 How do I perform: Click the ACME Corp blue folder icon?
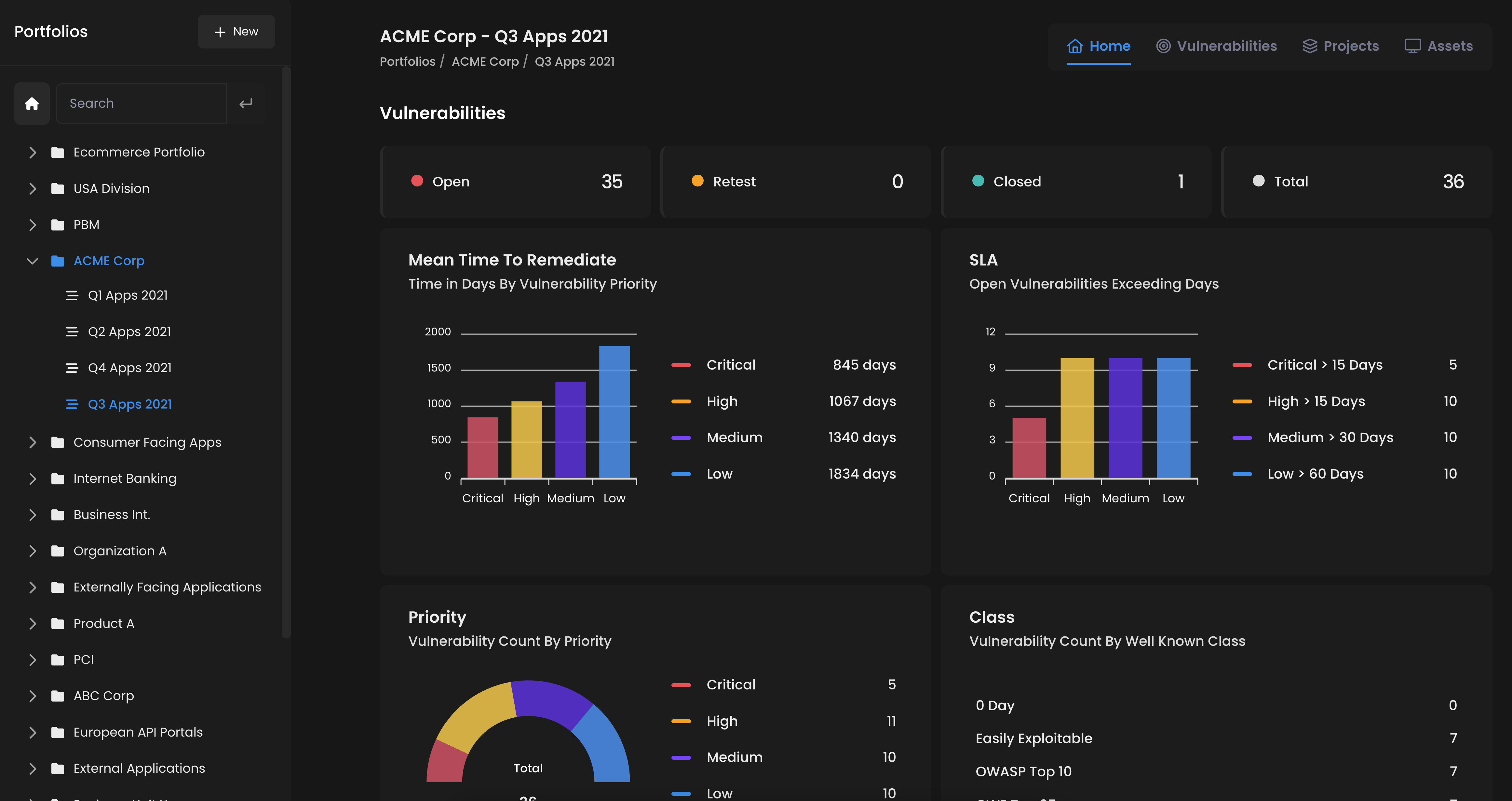[58, 261]
